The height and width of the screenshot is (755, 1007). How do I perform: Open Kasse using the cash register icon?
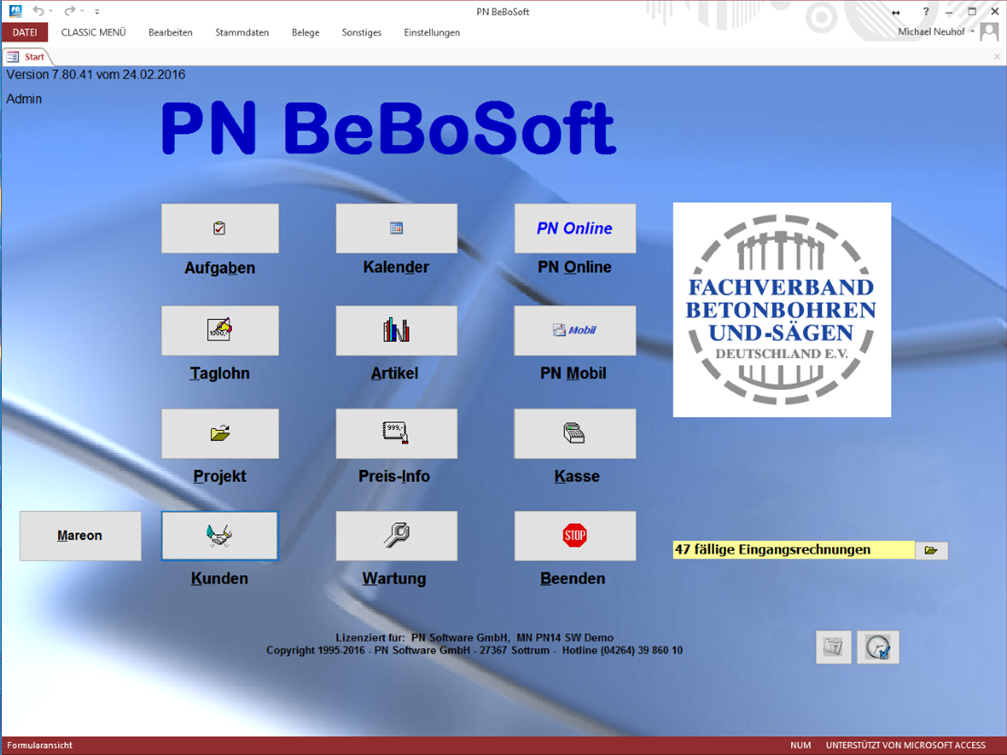[x=574, y=433]
